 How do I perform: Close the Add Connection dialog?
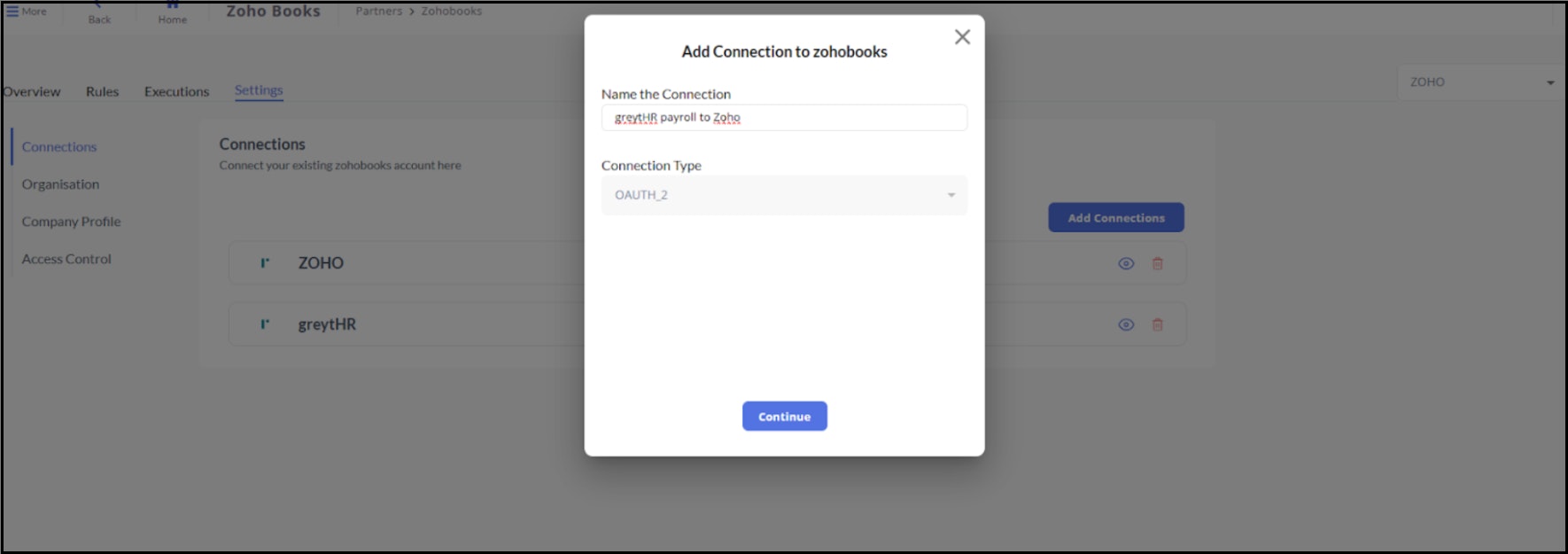coord(962,37)
